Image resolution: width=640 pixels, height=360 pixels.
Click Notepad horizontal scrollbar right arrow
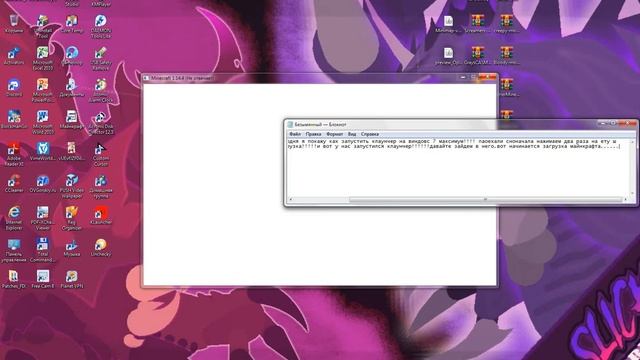[625, 199]
